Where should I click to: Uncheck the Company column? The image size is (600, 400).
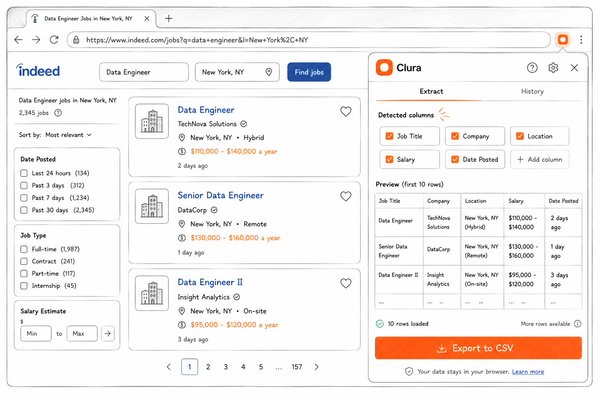pos(455,136)
